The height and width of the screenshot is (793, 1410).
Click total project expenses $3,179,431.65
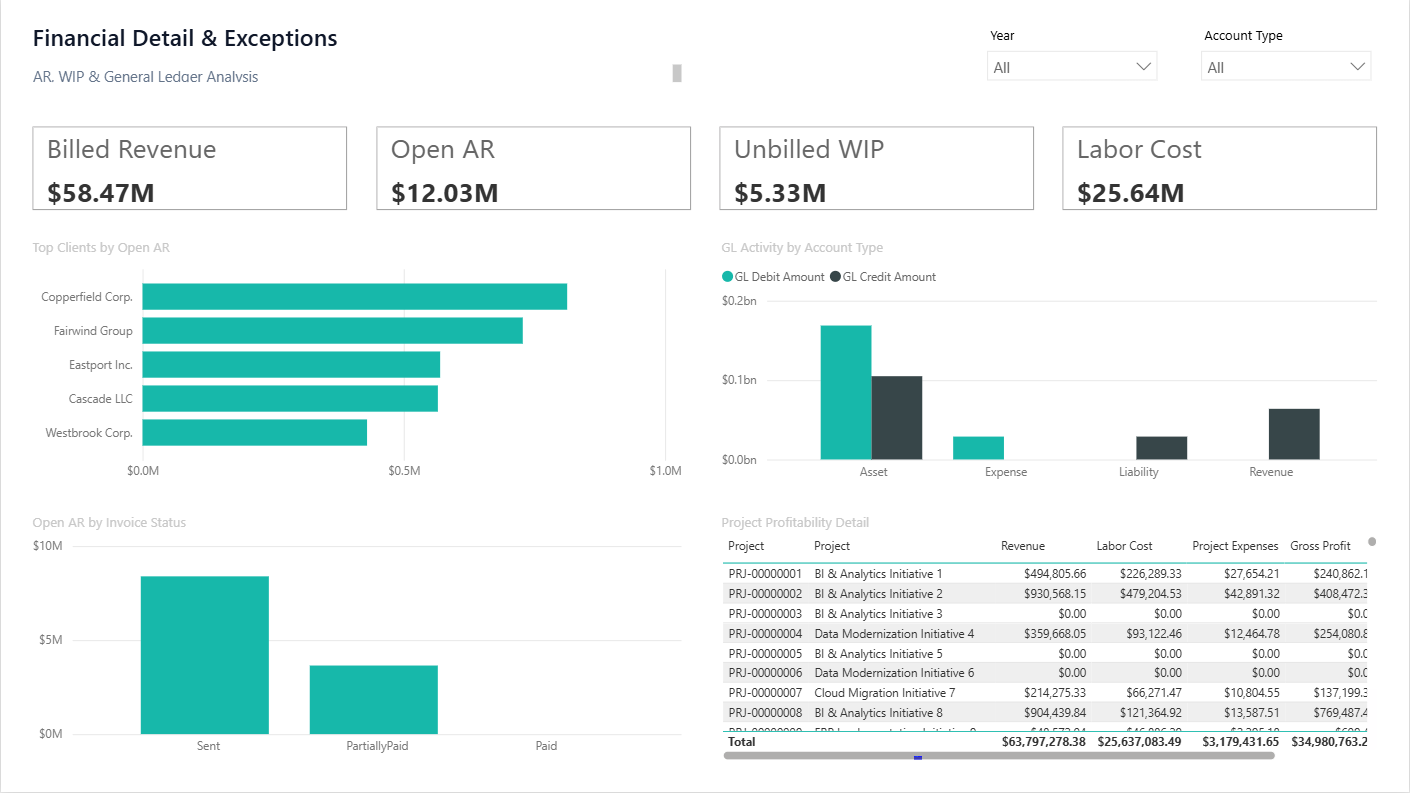coord(1241,742)
